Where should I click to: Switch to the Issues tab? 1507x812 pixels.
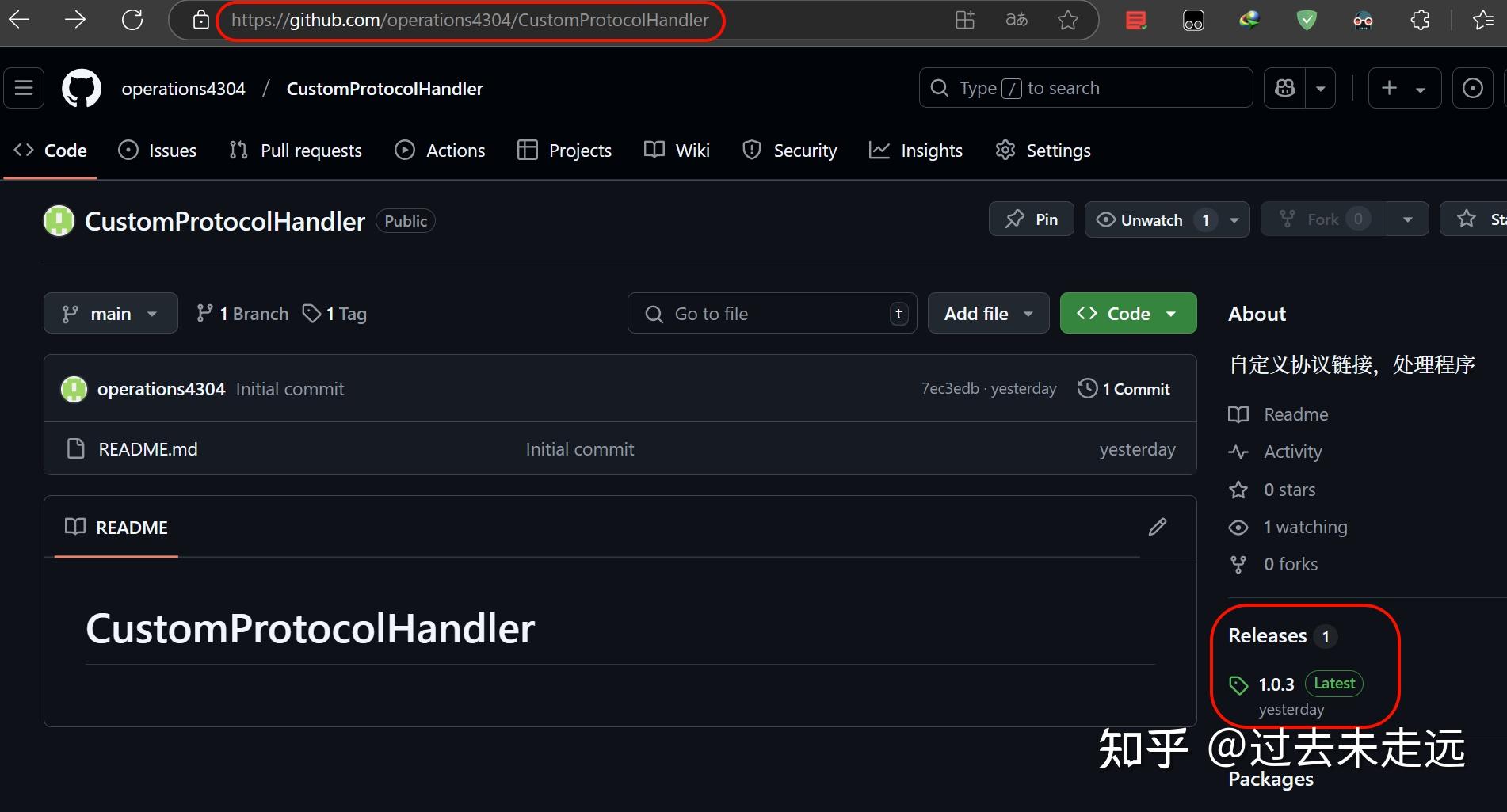coord(157,150)
